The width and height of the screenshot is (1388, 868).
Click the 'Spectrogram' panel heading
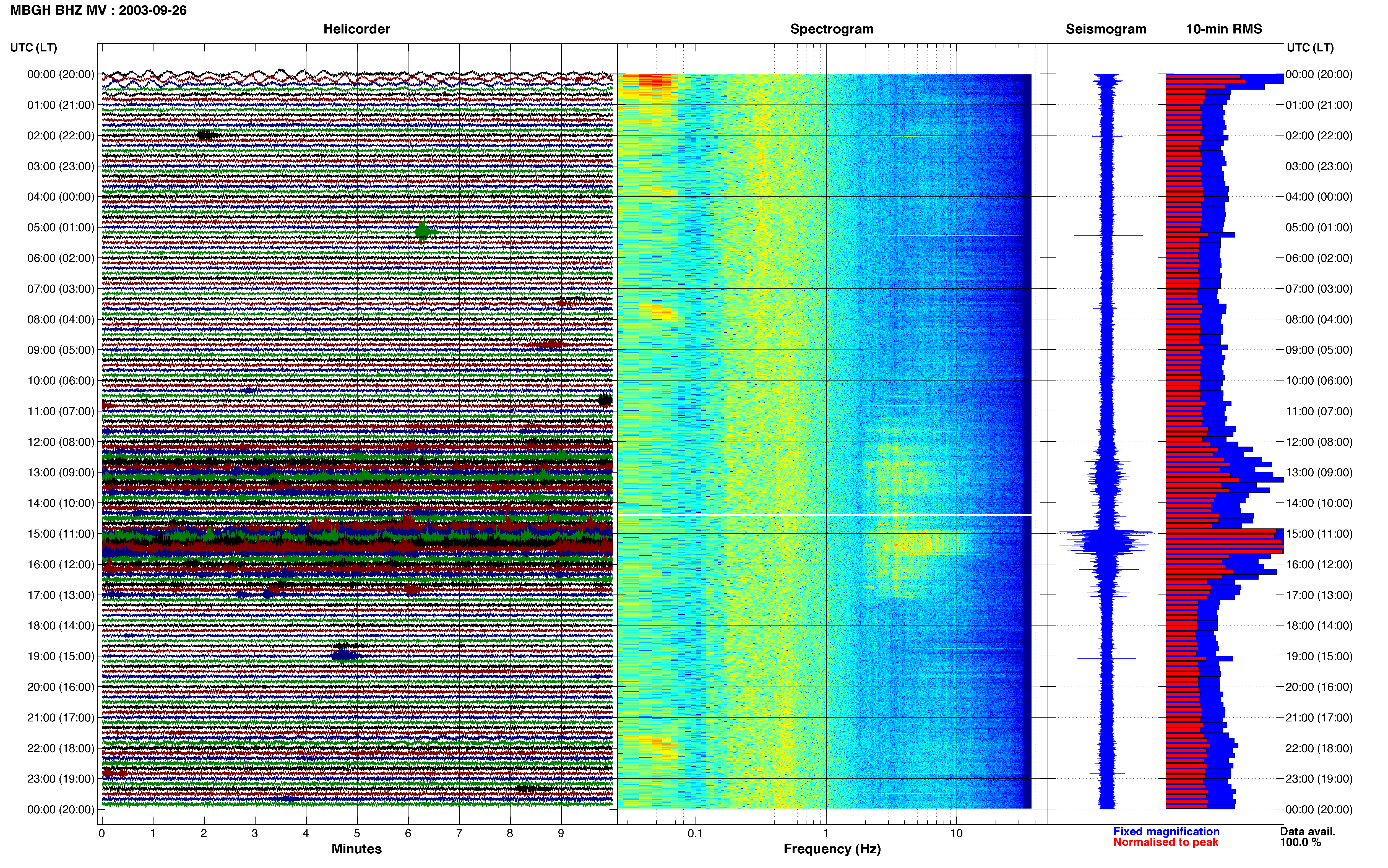832,29
